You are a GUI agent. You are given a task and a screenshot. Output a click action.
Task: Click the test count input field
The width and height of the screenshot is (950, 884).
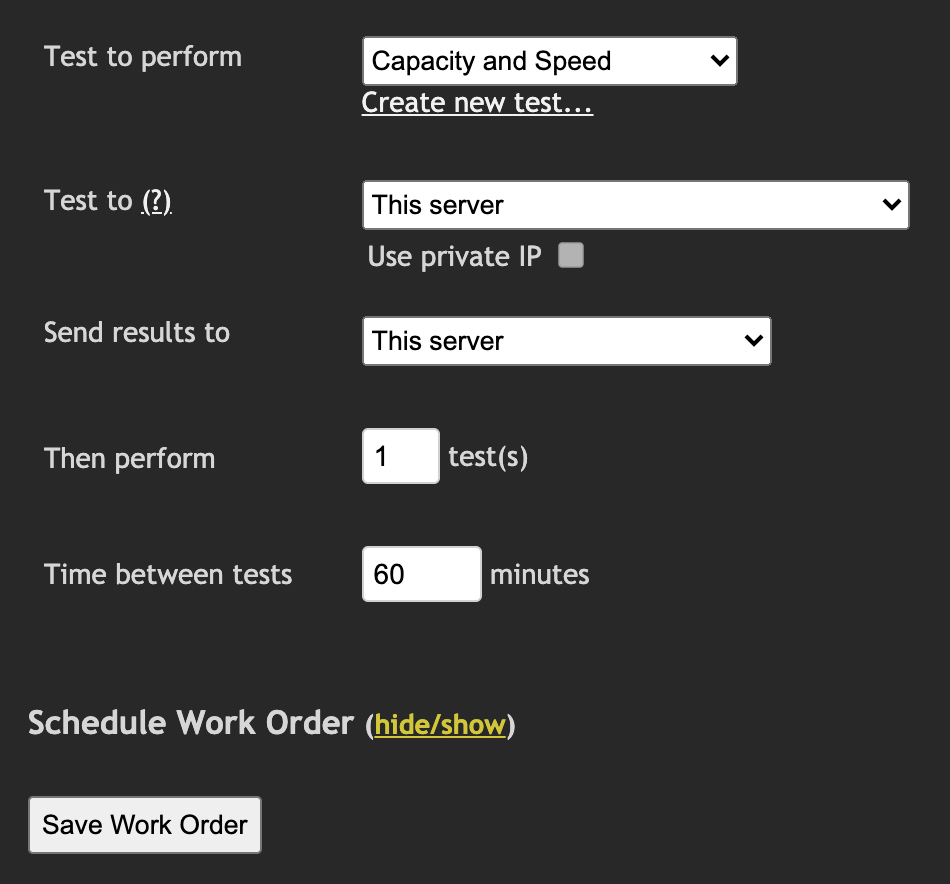(x=400, y=456)
